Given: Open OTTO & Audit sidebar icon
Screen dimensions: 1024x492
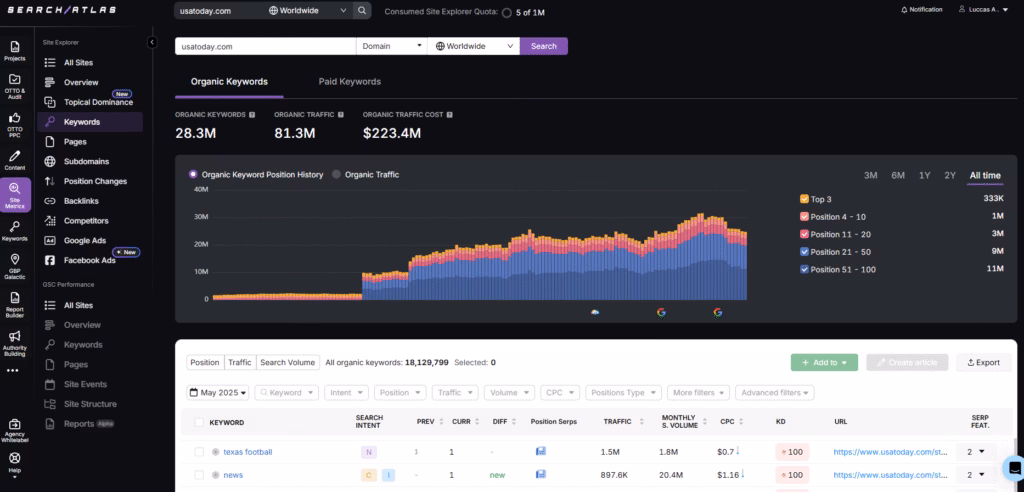Looking at the screenshot, I should (x=15, y=84).
